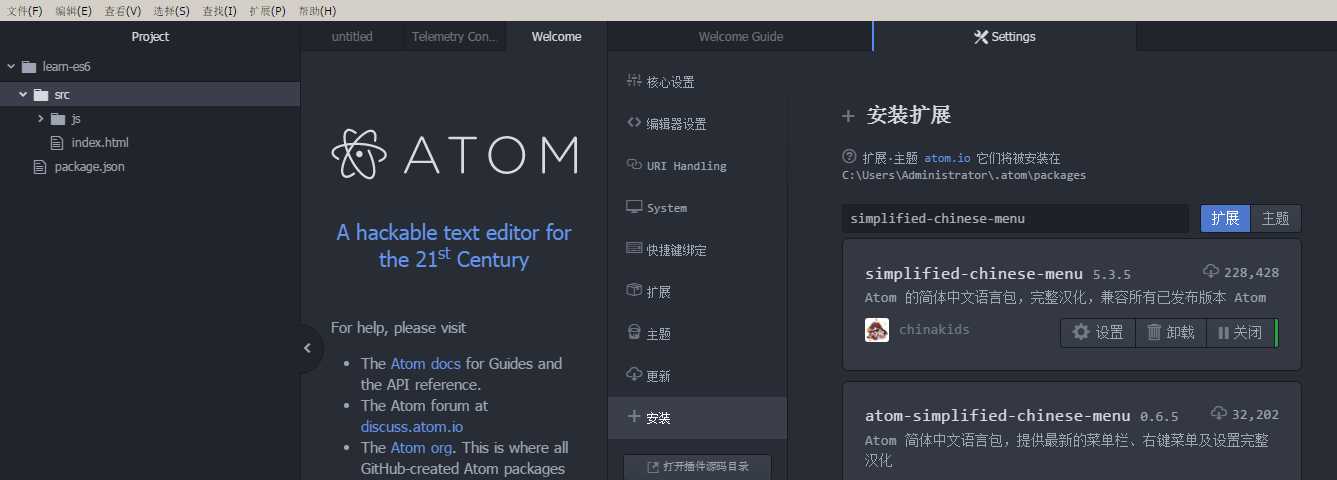Screen dimensions: 1337x480
Task: Click download count icon beside 32,202
Action: tap(1219, 414)
